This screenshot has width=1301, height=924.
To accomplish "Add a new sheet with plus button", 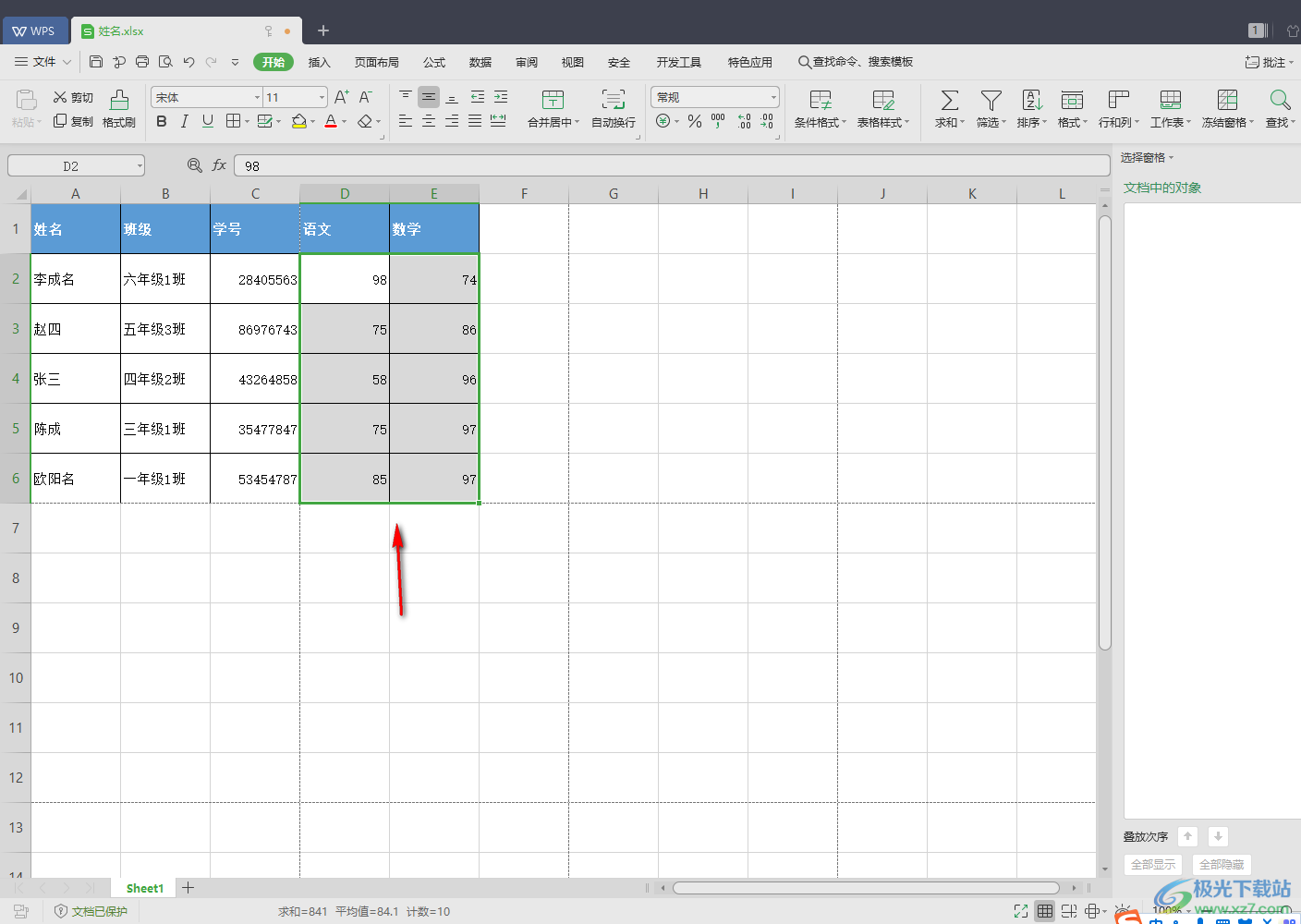I will [x=188, y=888].
